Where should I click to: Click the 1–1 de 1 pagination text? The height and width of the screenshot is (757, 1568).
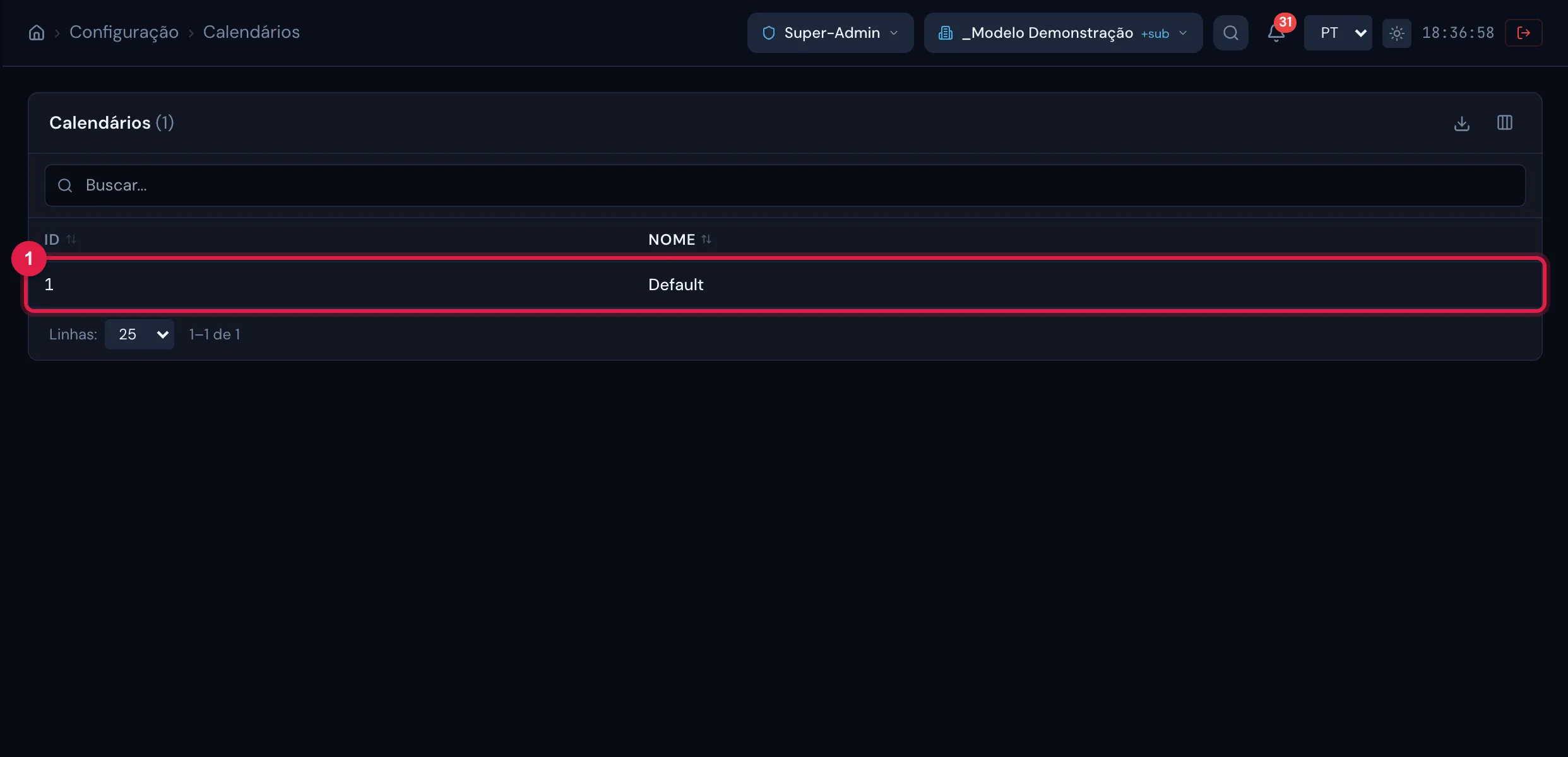click(215, 334)
